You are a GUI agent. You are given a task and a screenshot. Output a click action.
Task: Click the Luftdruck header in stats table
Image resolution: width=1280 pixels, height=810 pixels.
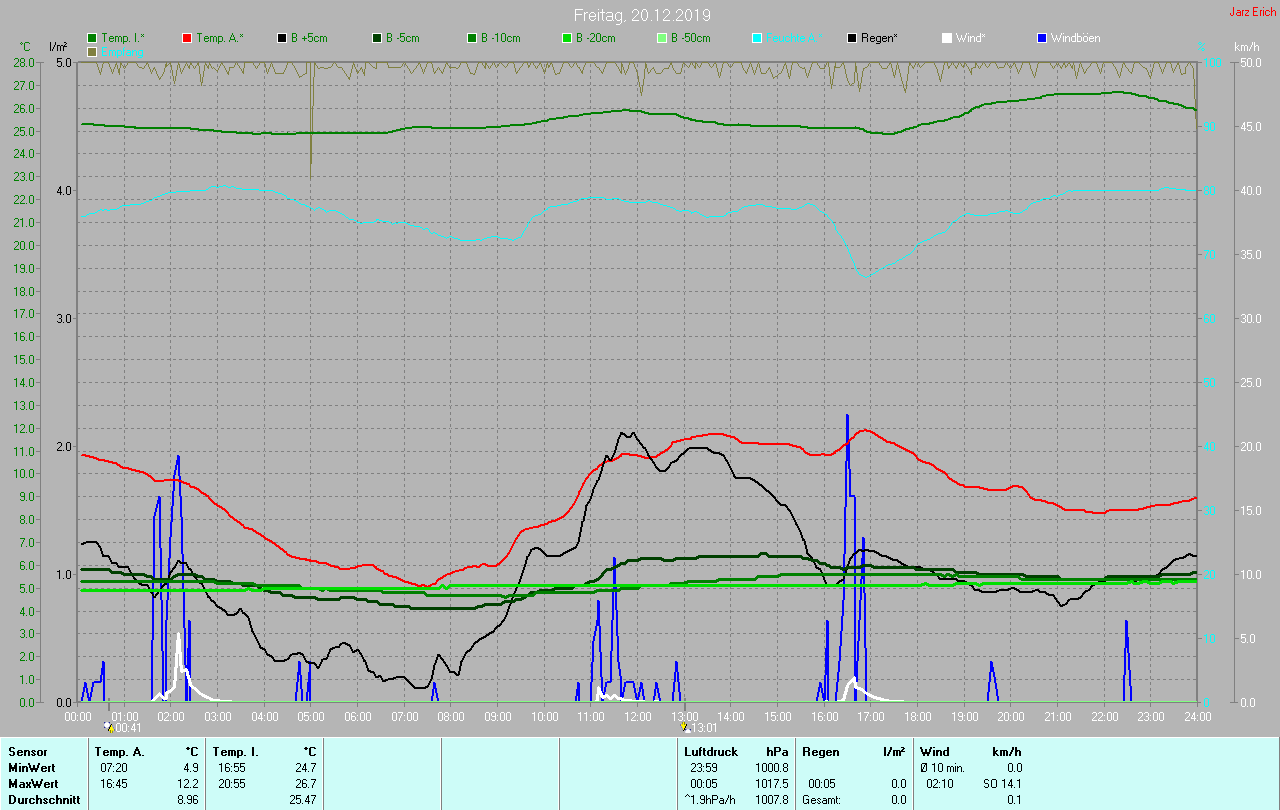tap(711, 751)
